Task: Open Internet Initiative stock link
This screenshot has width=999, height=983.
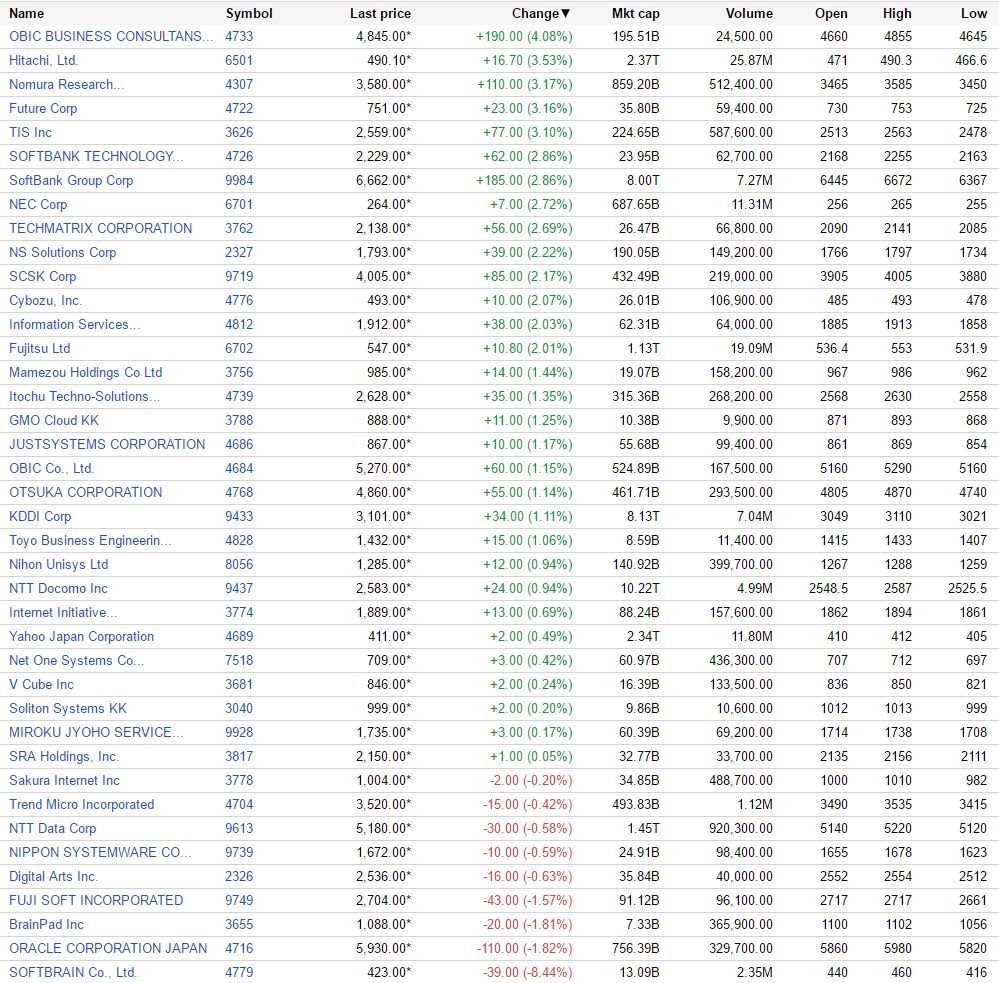Action: (x=62, y=612)
